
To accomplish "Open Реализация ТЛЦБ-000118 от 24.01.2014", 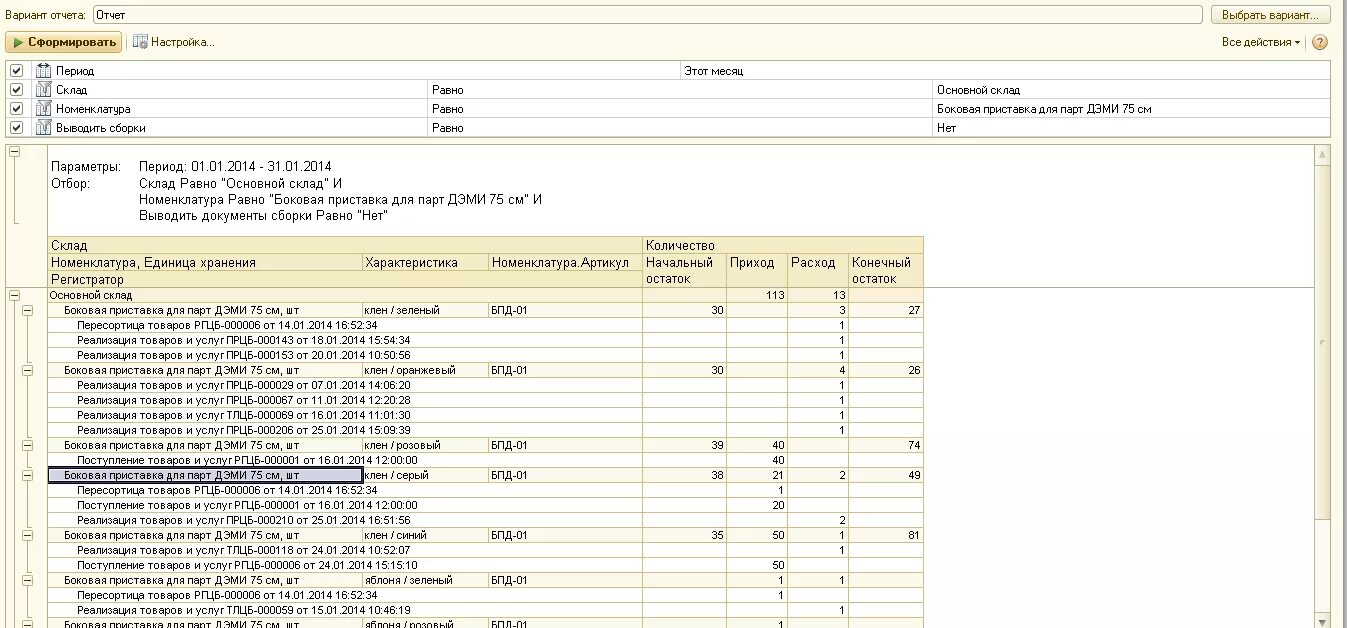I will [244, 550].
